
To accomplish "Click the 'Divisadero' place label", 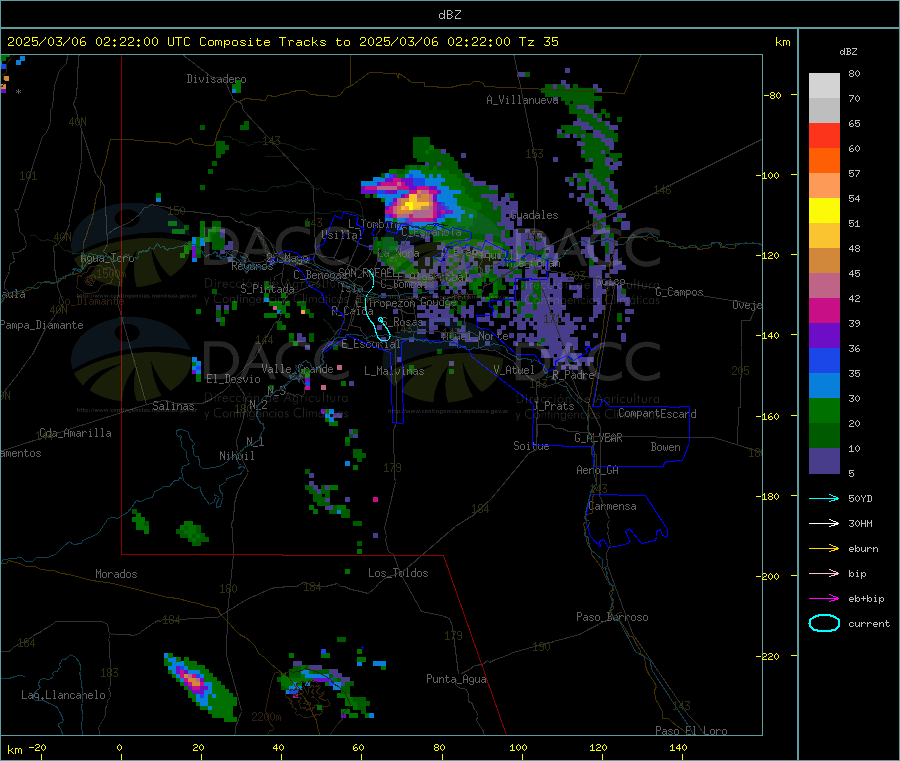I will 216,79.
